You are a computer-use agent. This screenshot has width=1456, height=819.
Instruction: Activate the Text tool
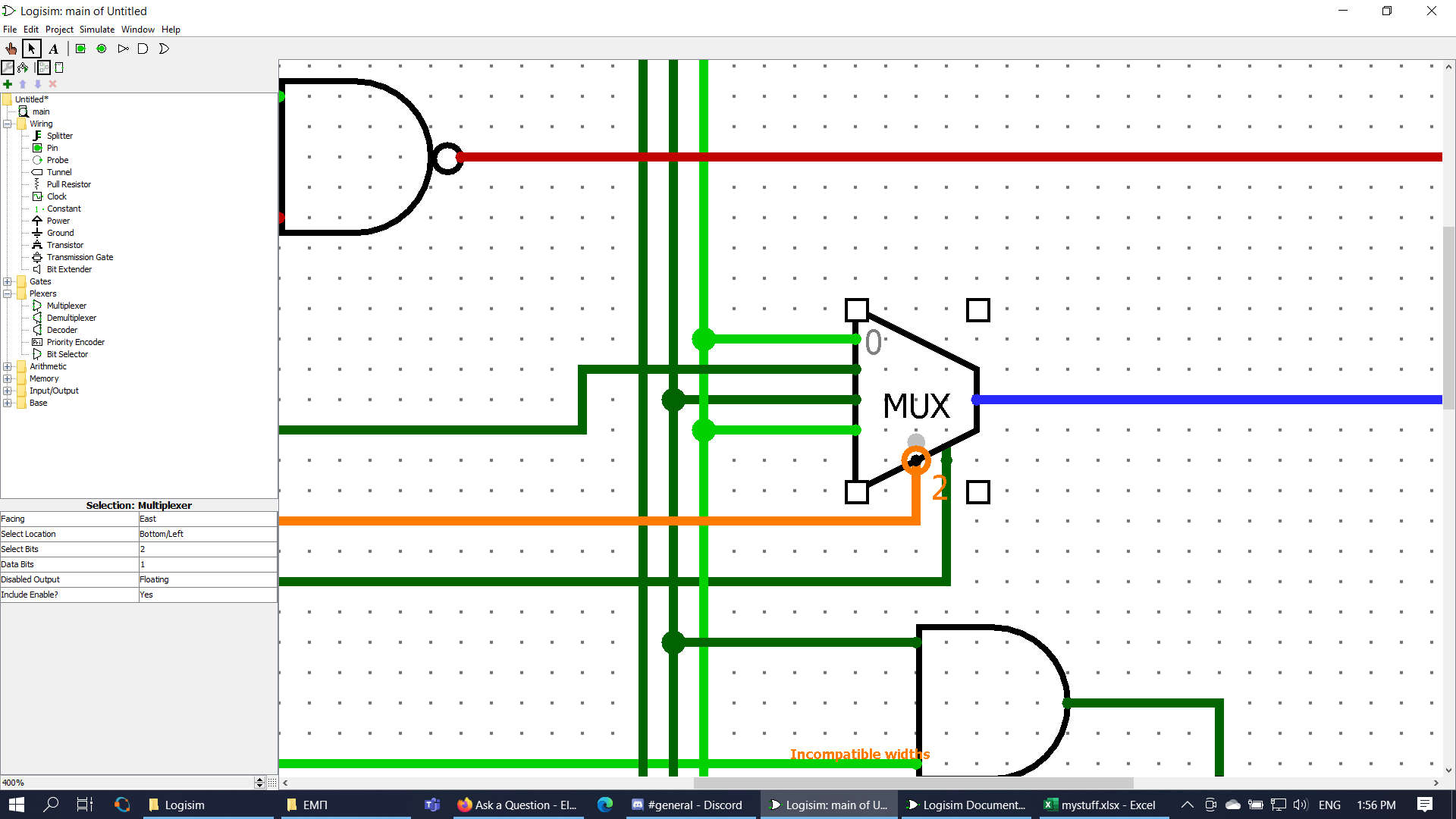[x=53, y=49]
